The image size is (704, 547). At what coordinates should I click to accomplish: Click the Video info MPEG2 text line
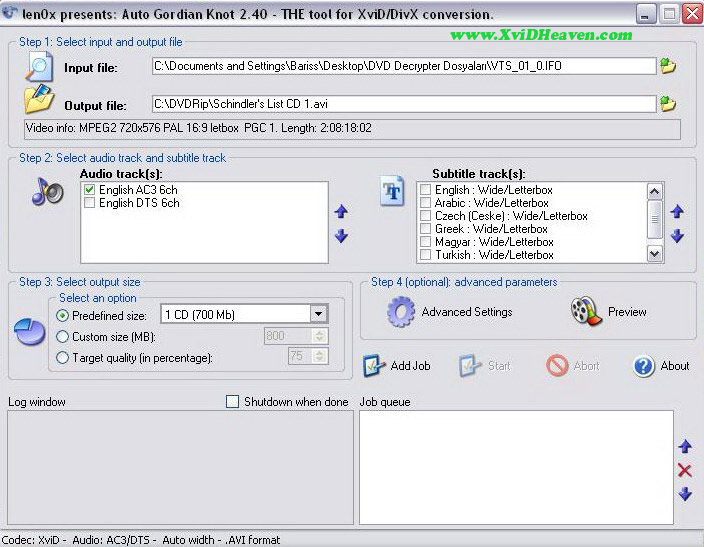198,128
